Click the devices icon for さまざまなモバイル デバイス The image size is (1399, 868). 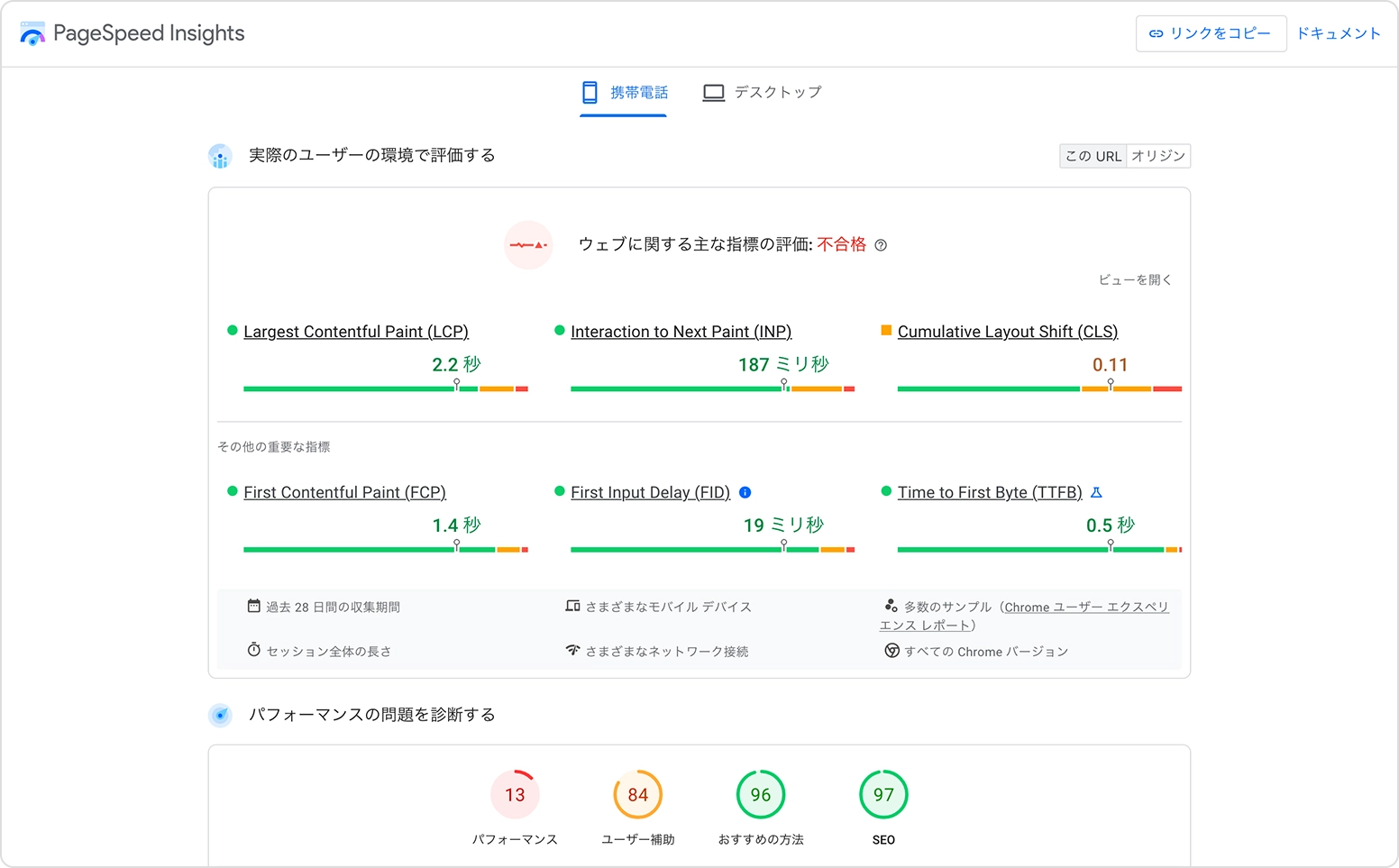[x=572, y=606]
